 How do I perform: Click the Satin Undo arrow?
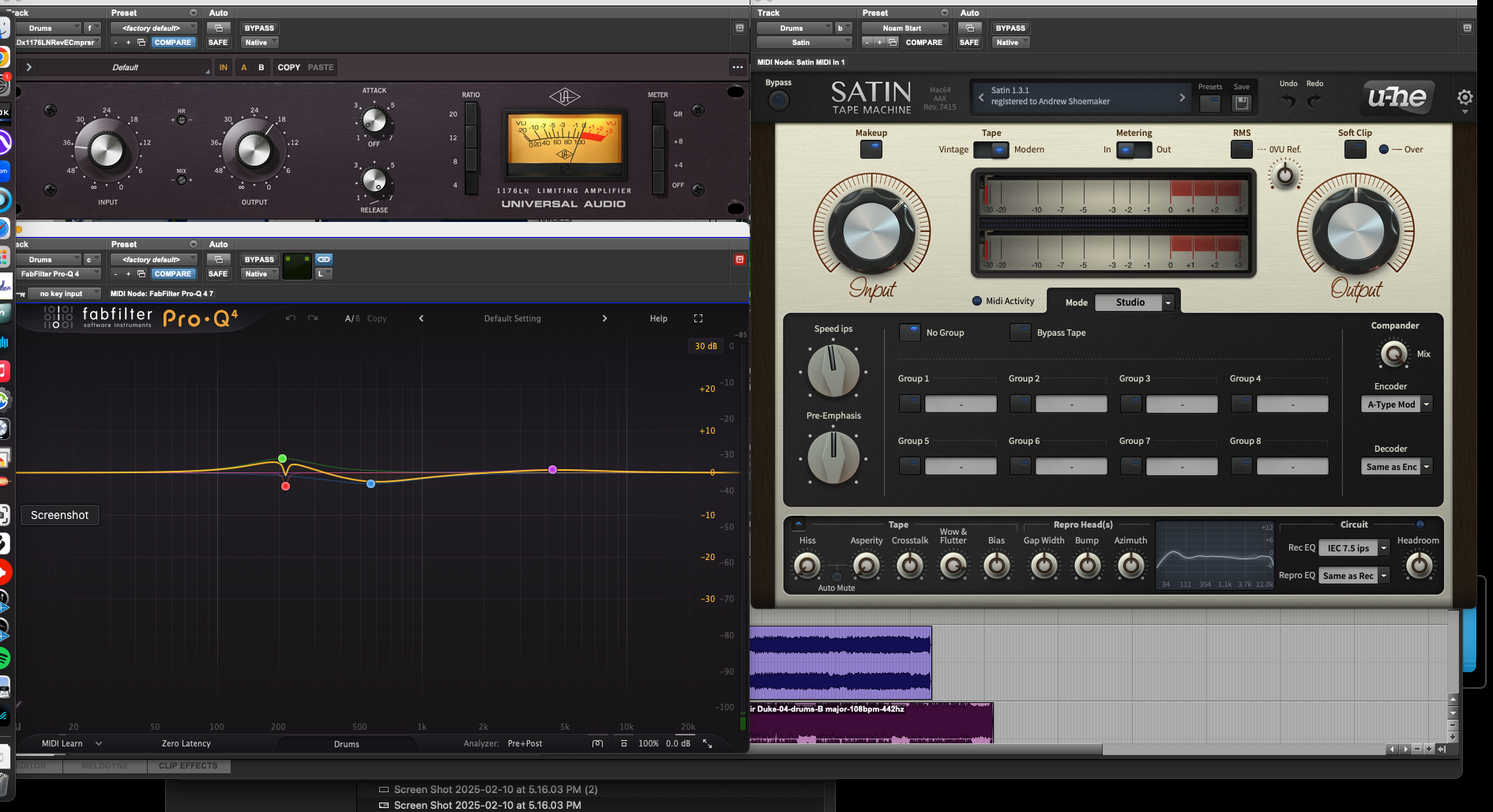pyautogui.click(x=1288, y=101)
